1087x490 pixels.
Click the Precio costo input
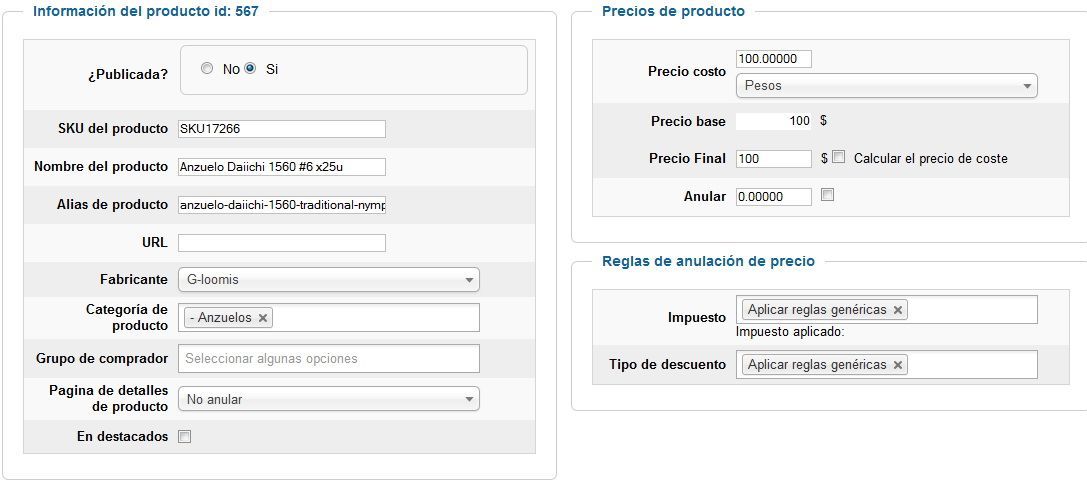coord(774,59)
